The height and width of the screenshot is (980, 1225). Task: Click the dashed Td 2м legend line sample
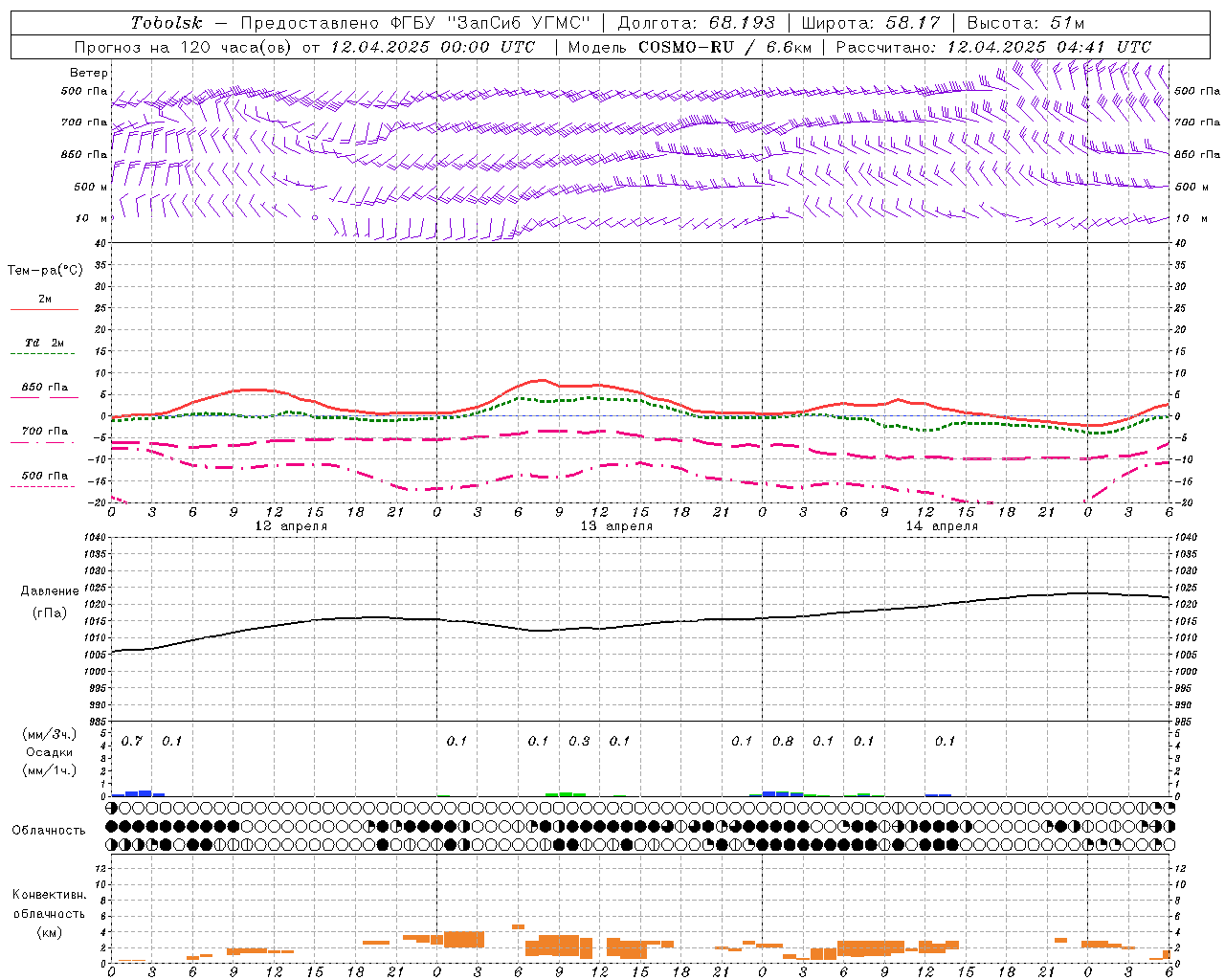tap(42, 354)
